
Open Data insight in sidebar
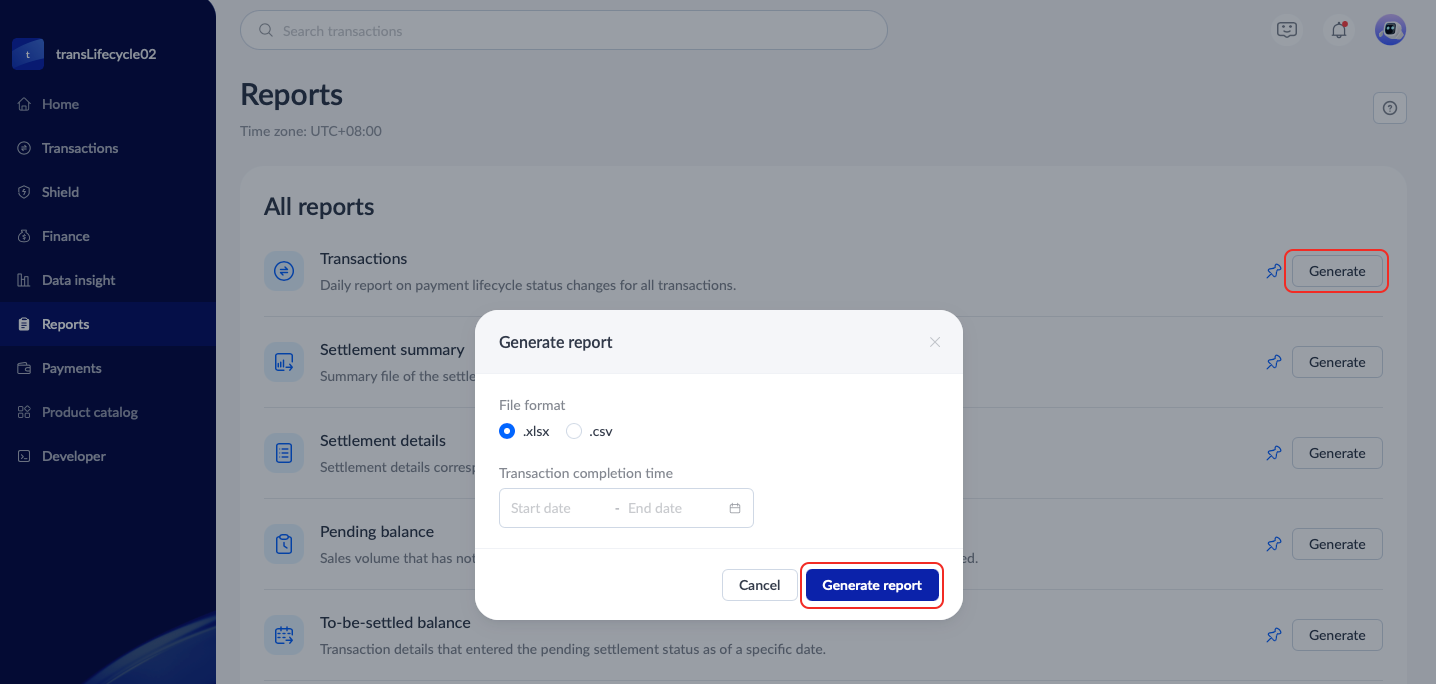[x=78, y=280]
